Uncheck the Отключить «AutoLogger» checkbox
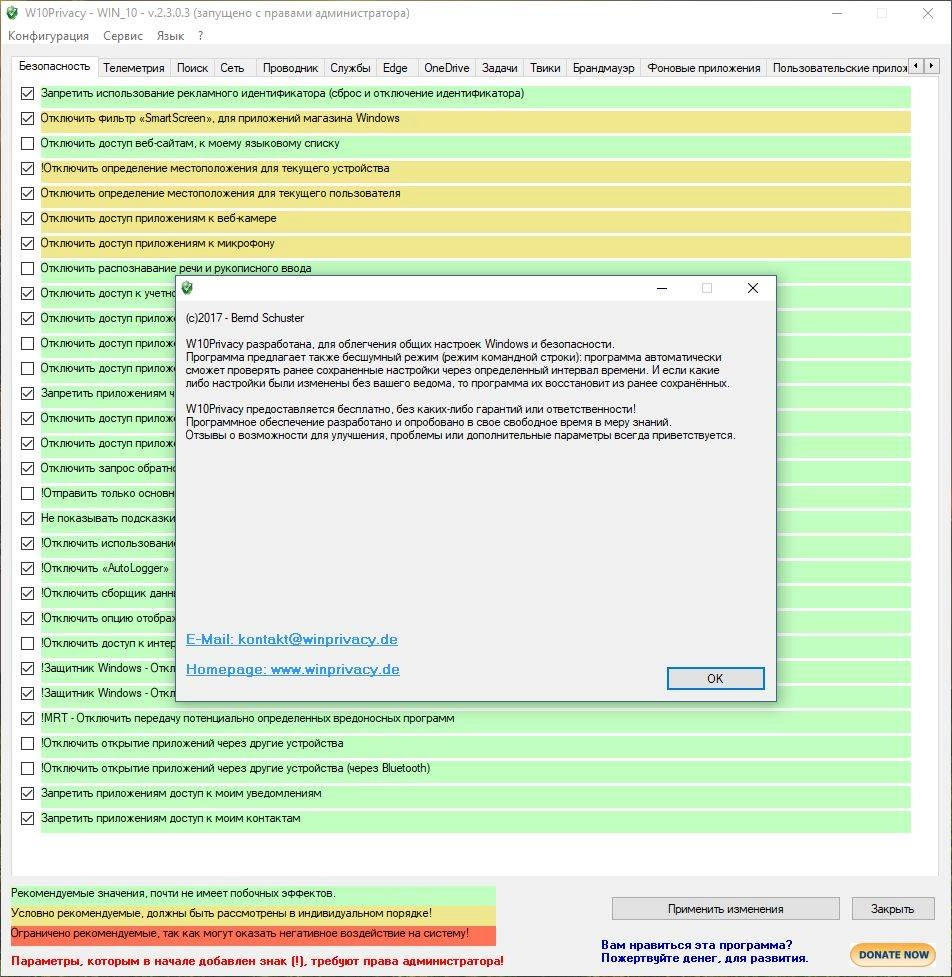This screenshot has height=977, width=952. [27, 568]
